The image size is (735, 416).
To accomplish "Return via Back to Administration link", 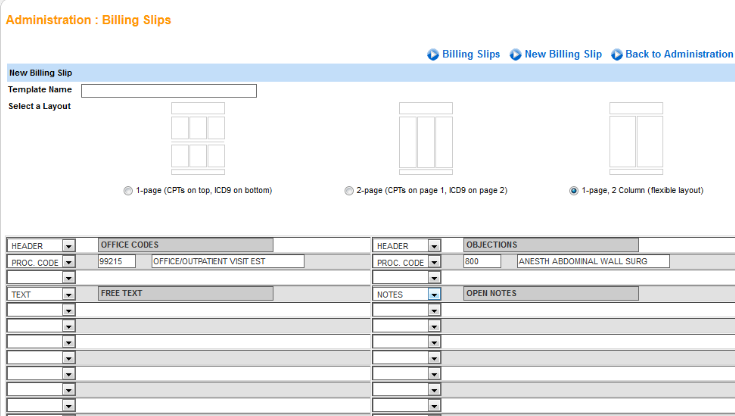I will point(679,54).
